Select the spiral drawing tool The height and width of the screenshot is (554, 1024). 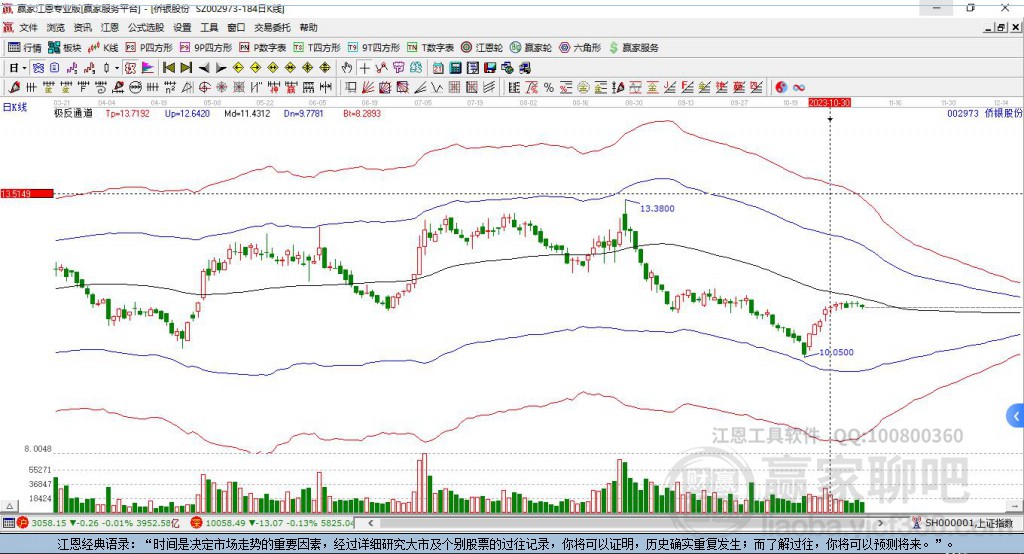[101, 88]
